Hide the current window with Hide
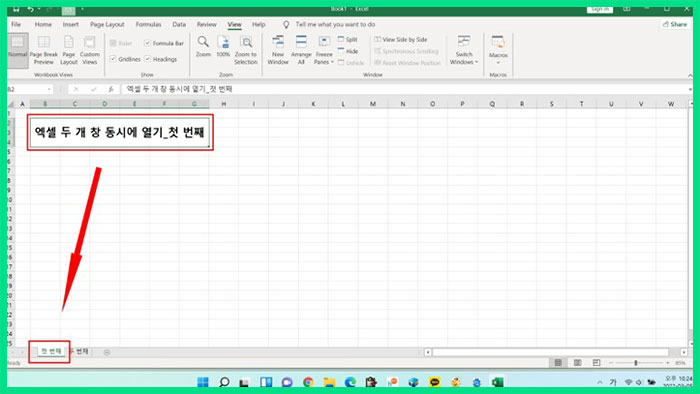The width and height of the screenshot is (700, 394). [348, 51]
